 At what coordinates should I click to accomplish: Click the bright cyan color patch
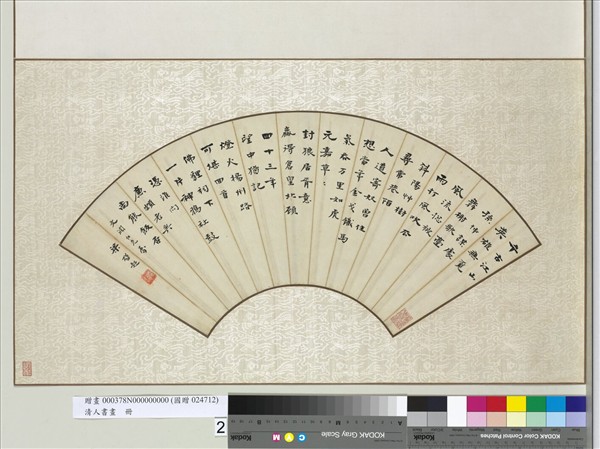555,404
